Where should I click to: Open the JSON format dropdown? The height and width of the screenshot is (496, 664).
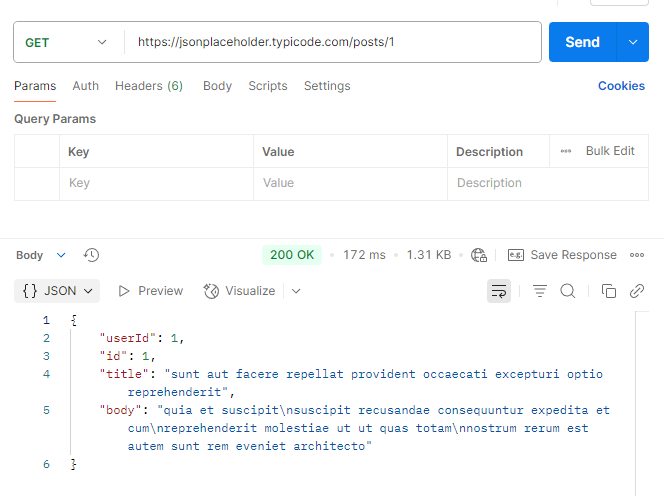pos(57,291)
